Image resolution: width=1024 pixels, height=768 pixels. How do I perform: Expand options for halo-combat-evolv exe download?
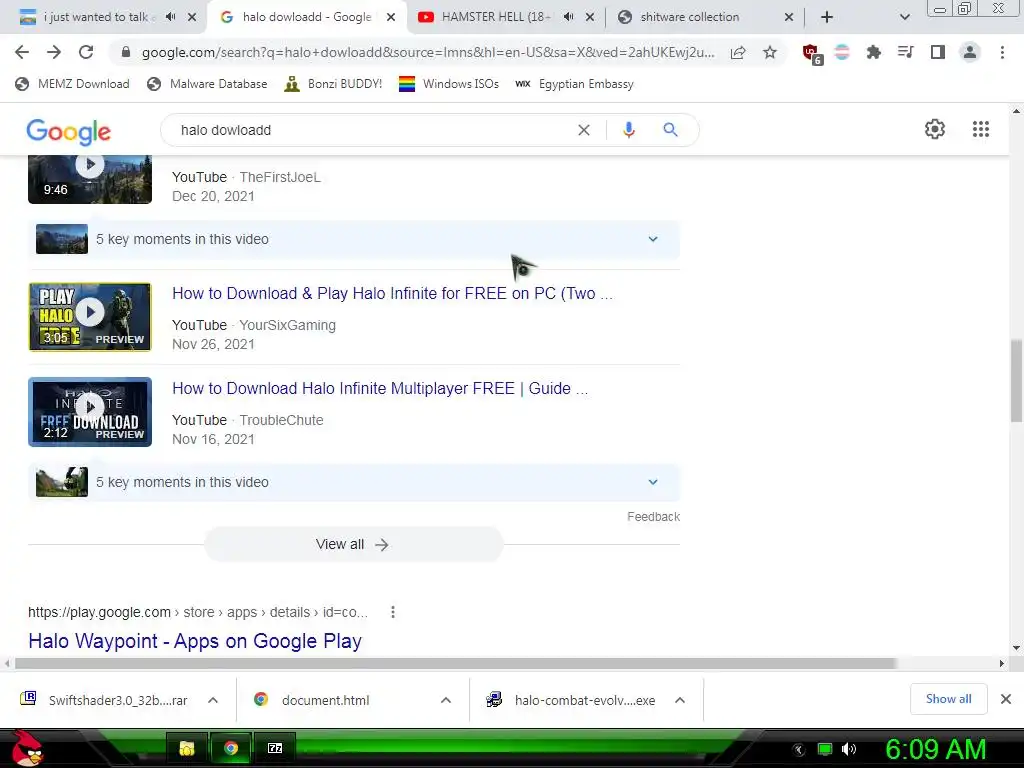[x=680, y=700]
